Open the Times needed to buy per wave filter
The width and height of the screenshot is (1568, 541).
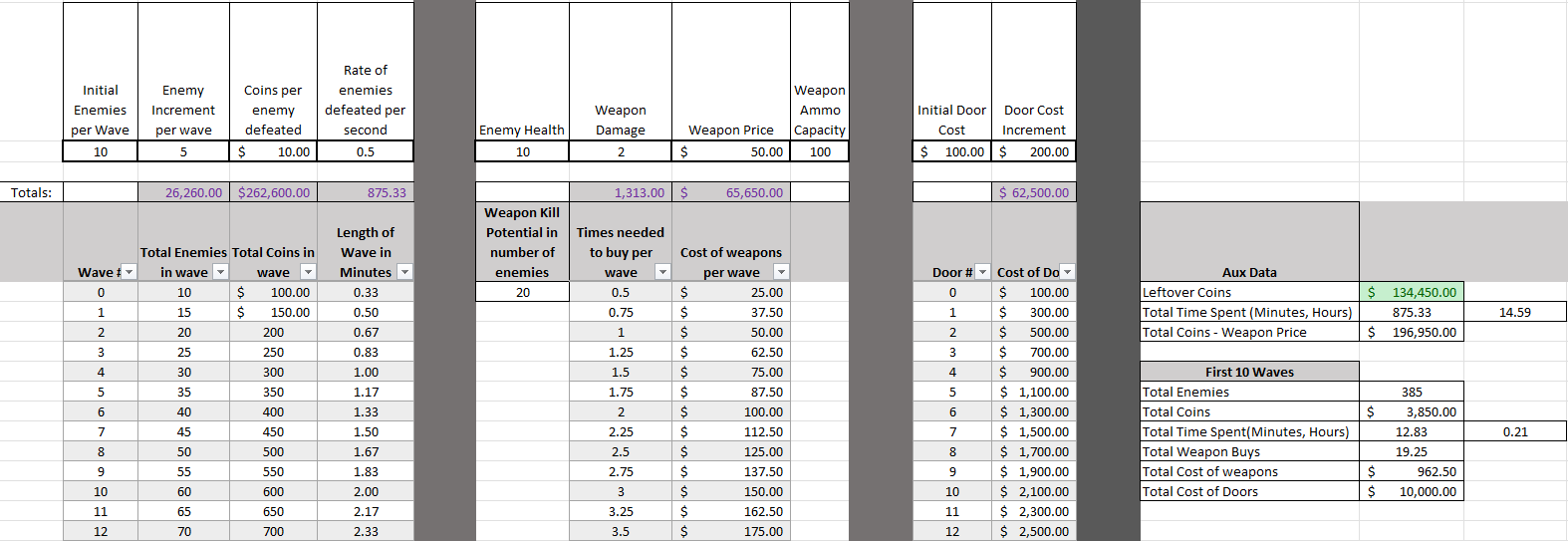click(662, 272)
